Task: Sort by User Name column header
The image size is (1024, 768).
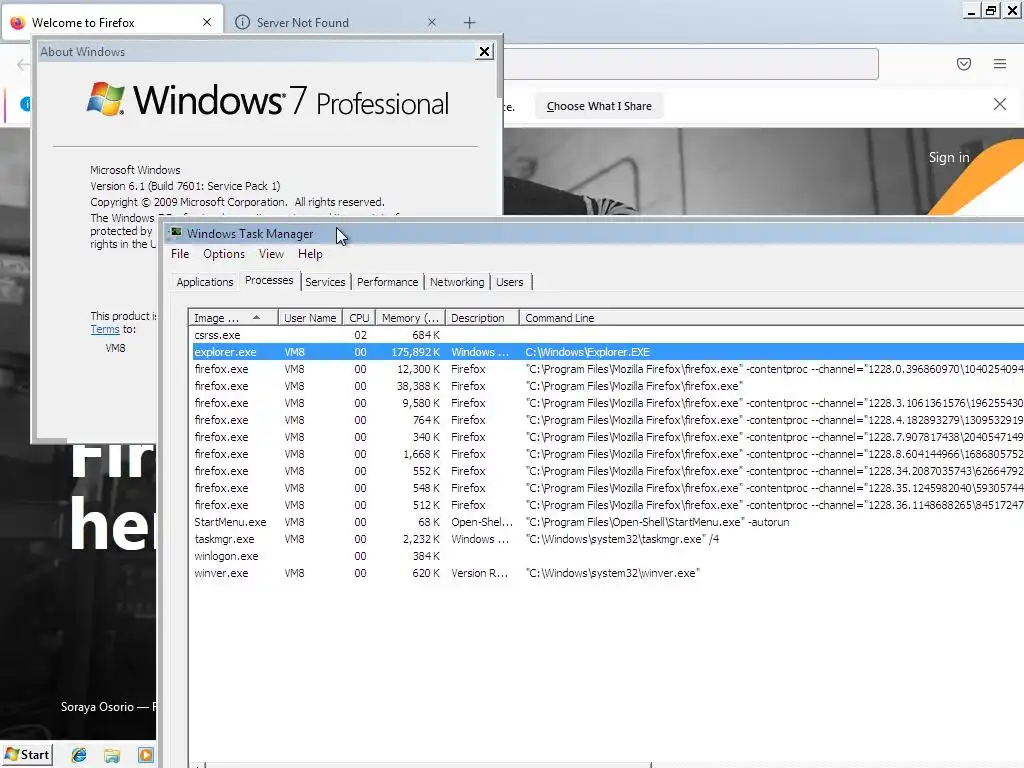Action: tap(310, 318)
